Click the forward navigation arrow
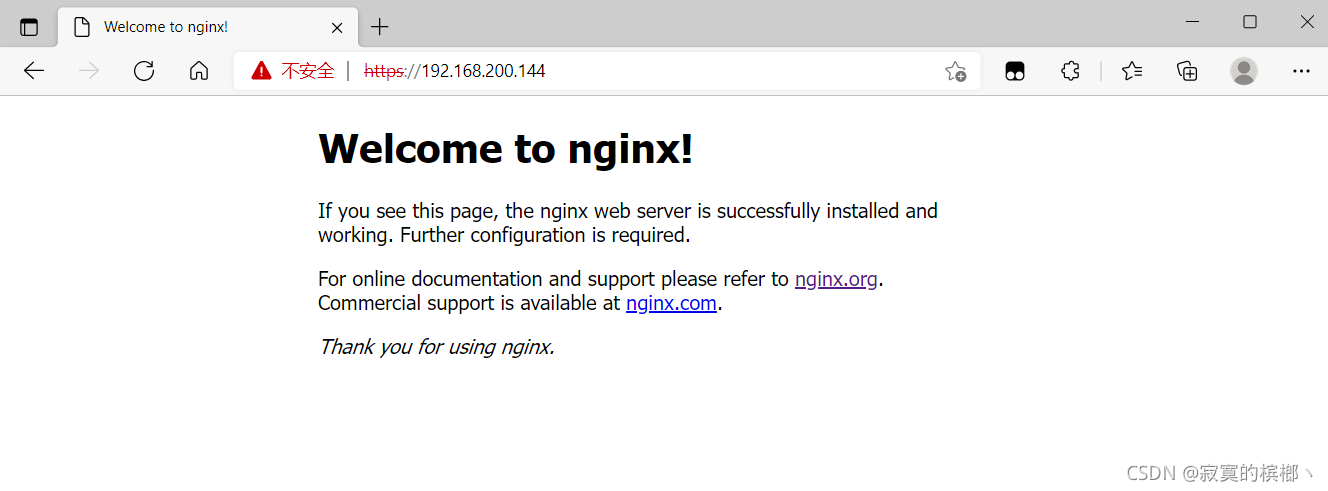Image resolution: width=1328 pixels, height=491 pixels. (89, 71)
